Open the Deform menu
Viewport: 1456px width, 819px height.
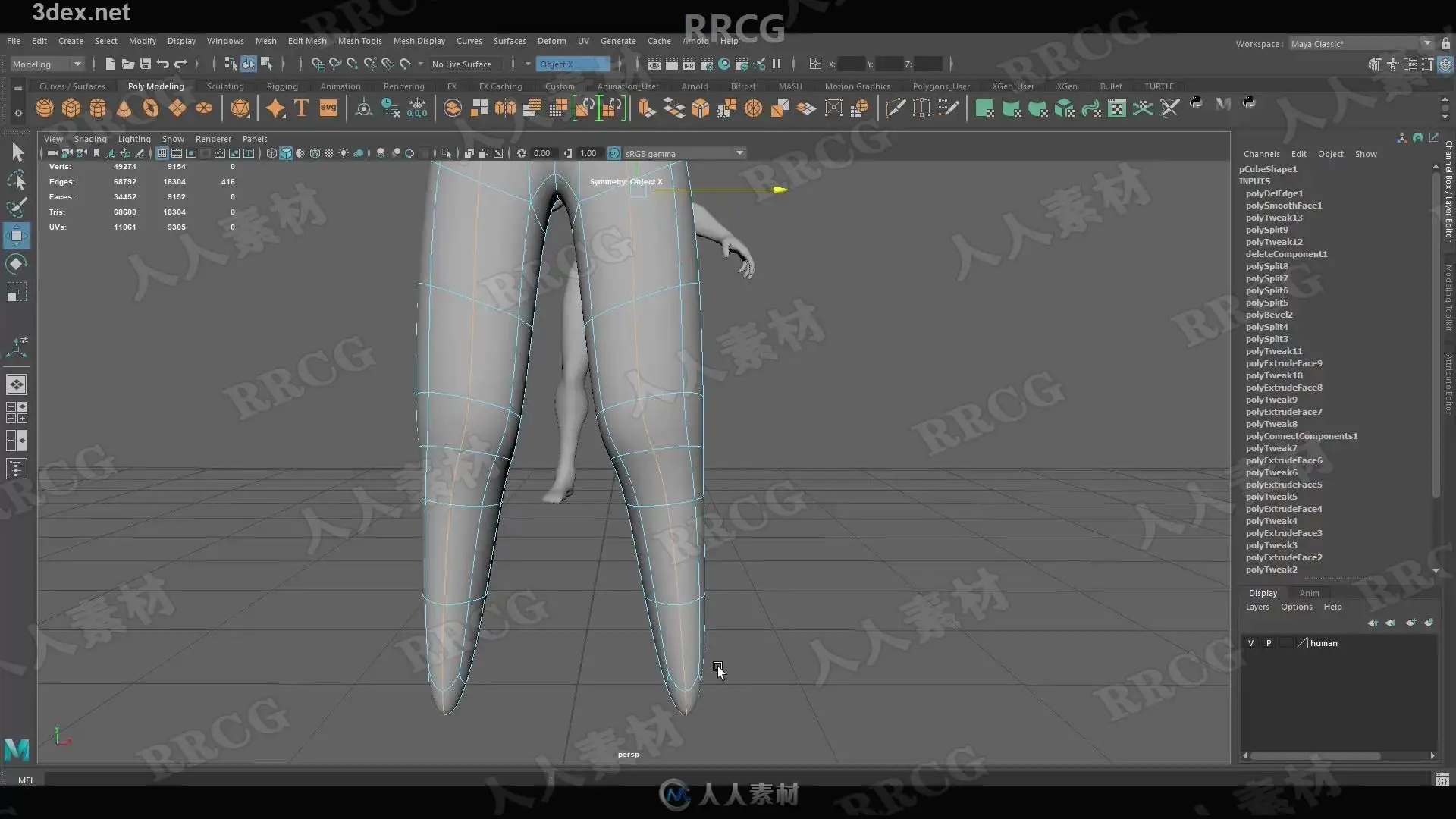[x=552, y=41]
